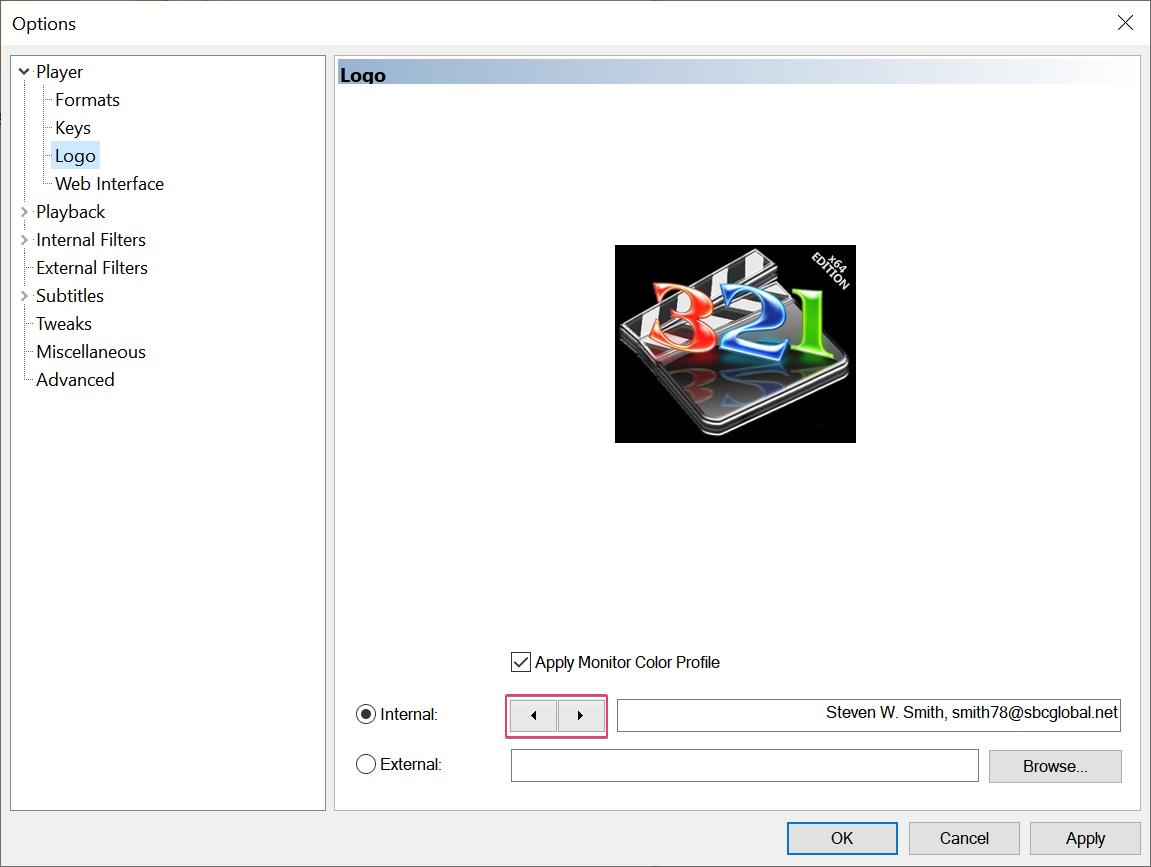Viewport: 1151px width, 867px height.
Task: Select the External Filters page
Action: (91, 267)
